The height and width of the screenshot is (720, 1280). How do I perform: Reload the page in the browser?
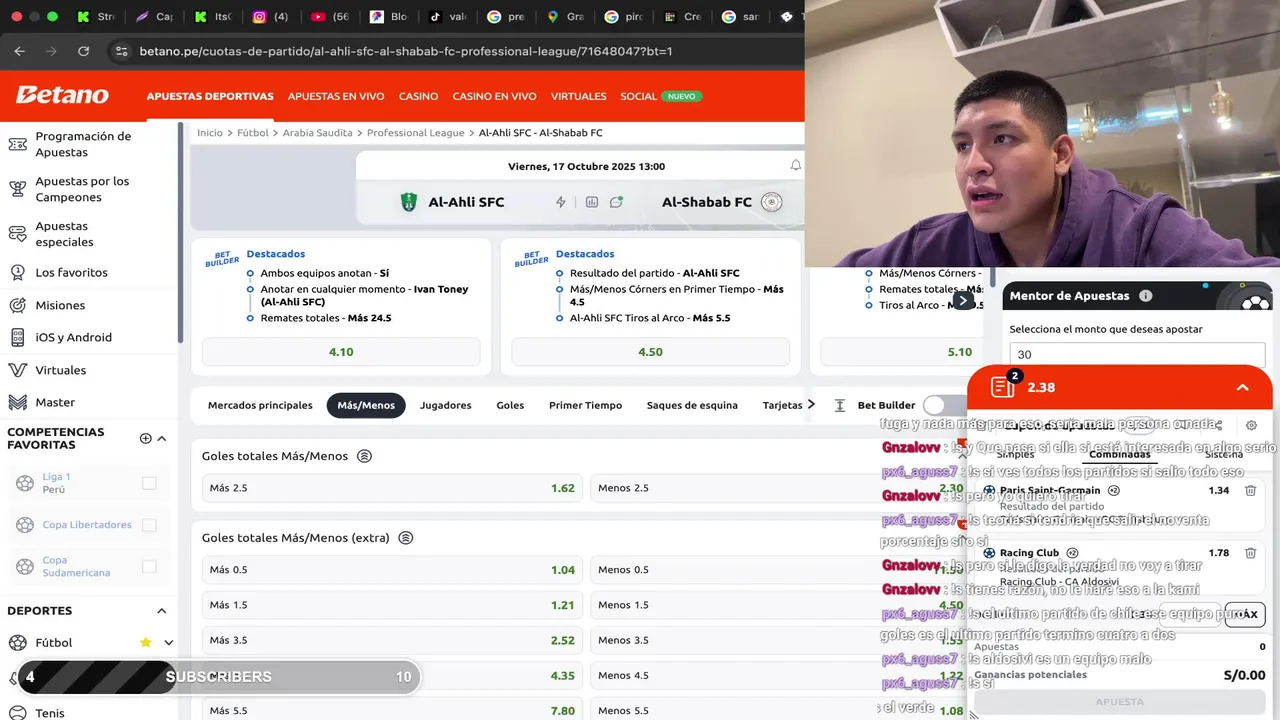coord(83,51)
